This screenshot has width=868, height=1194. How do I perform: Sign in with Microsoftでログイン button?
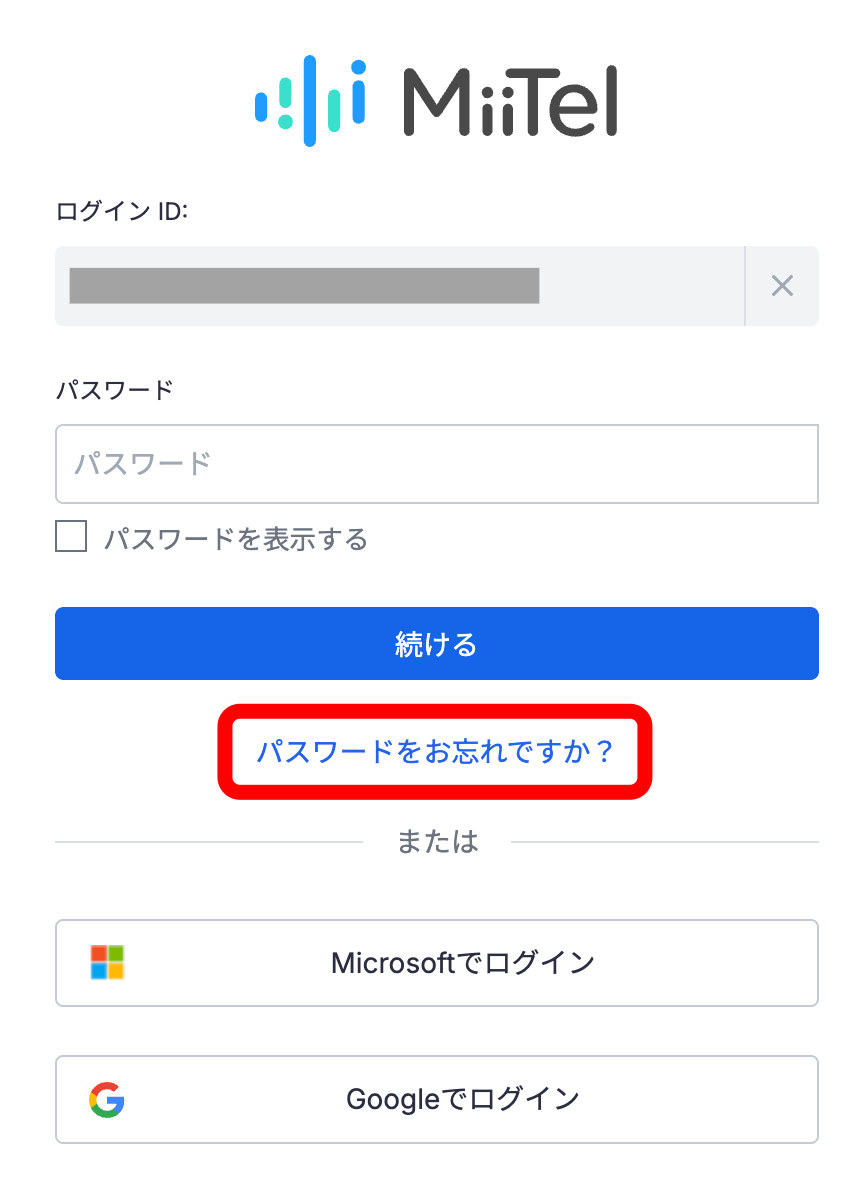436,963
